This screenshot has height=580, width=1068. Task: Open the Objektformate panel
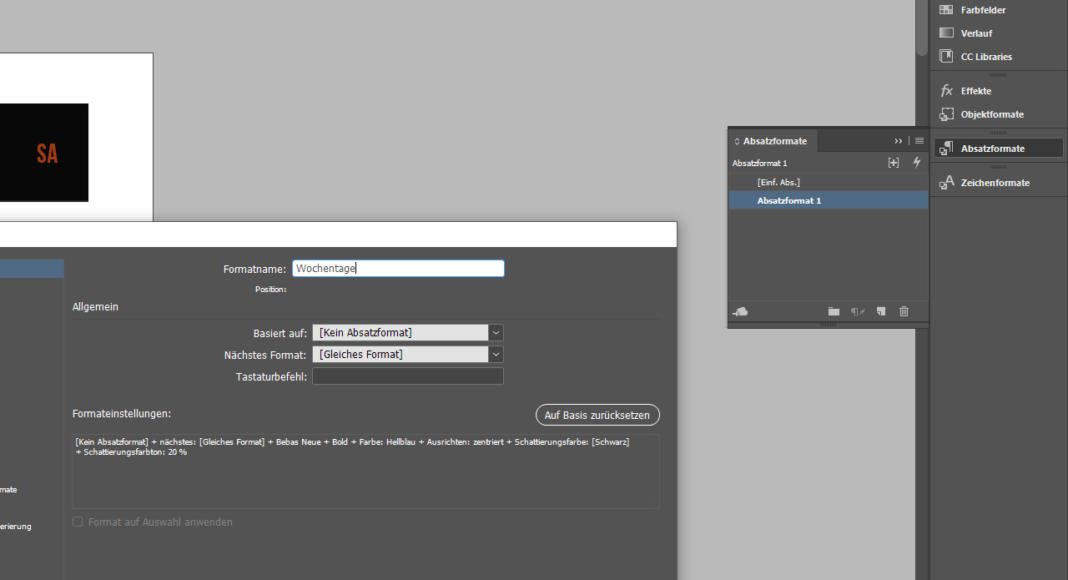pos(946,115)
